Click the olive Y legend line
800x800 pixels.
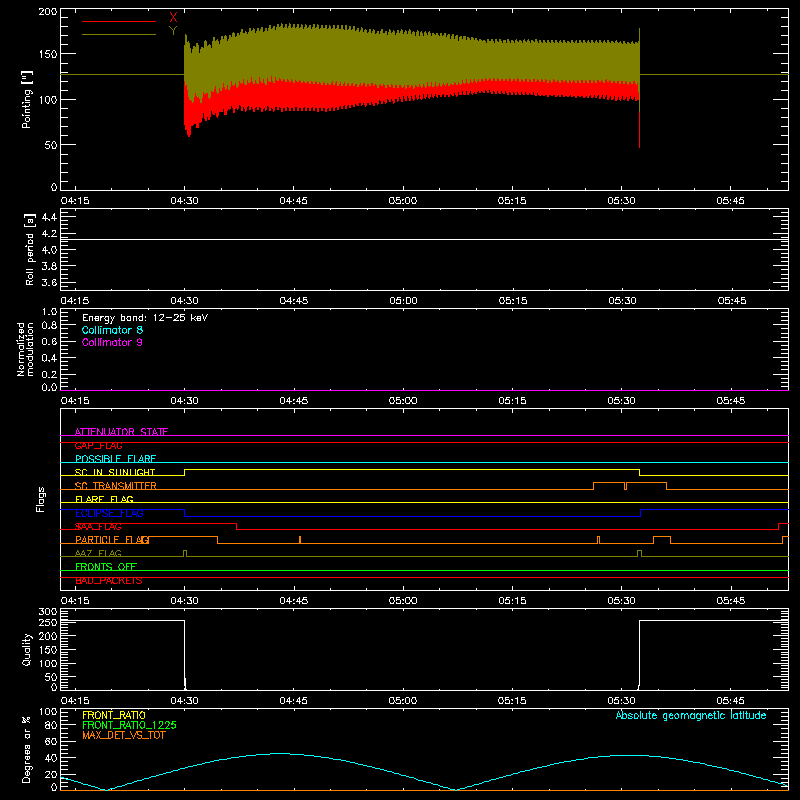point(119,34)
